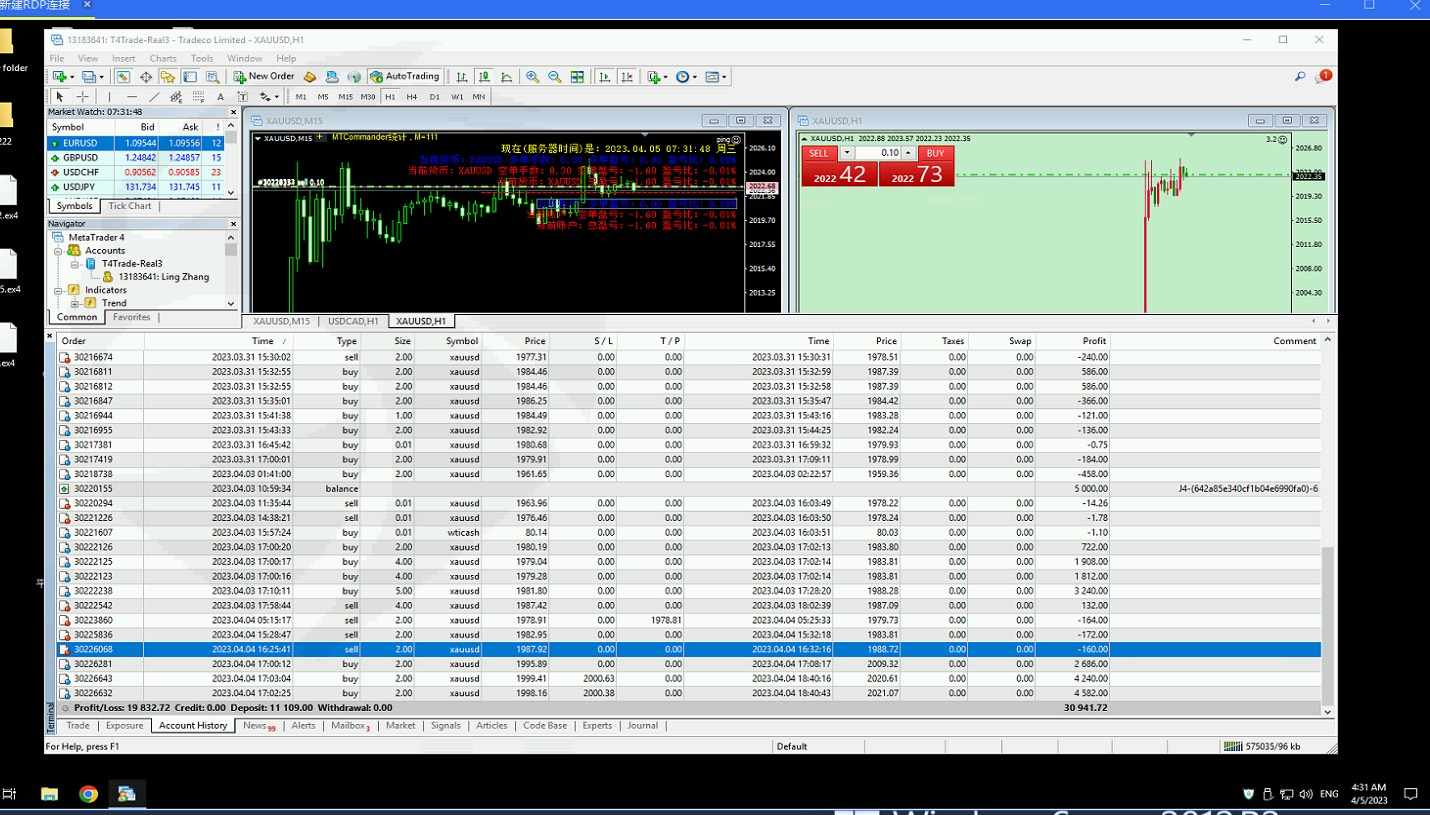Open volume dropdown next to SELL

[x=847, y=153]
